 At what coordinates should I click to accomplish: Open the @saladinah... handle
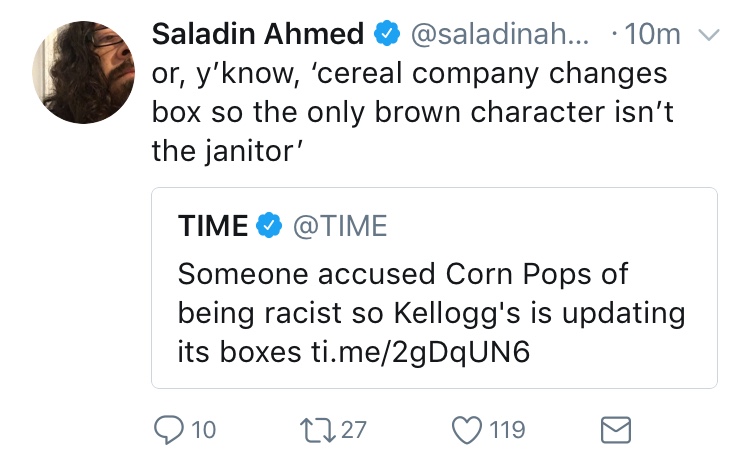pos(500,34)
